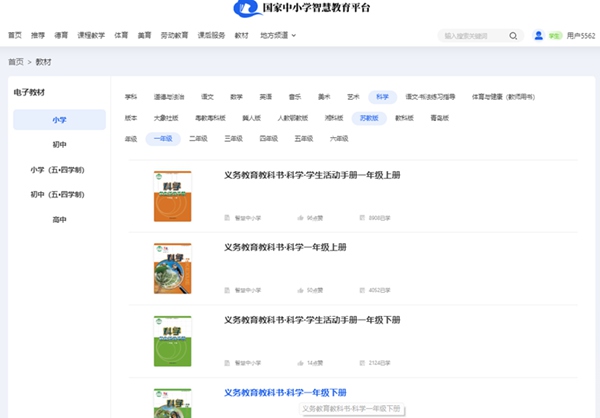Select the 二年级 grade filter
The image size is (600, 418).
point(198,139)
